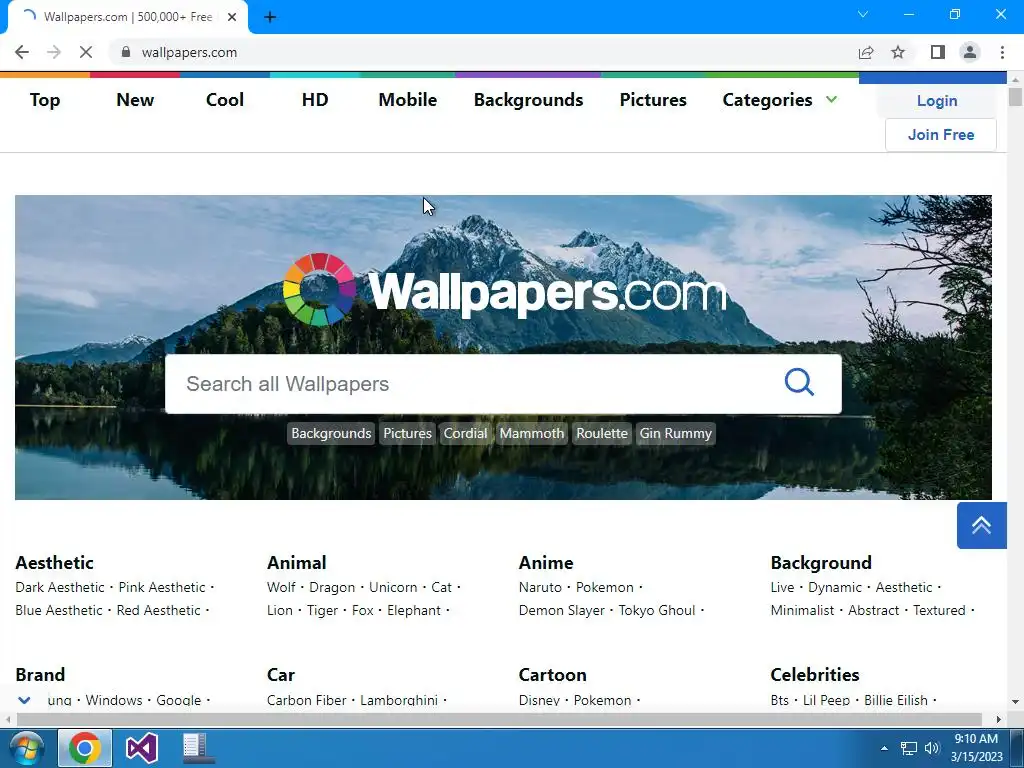Open the clock showing 9:10 AM
The height and width of the screenshot is (768, 1024).
pyautogui.click(x=976, y=748)
